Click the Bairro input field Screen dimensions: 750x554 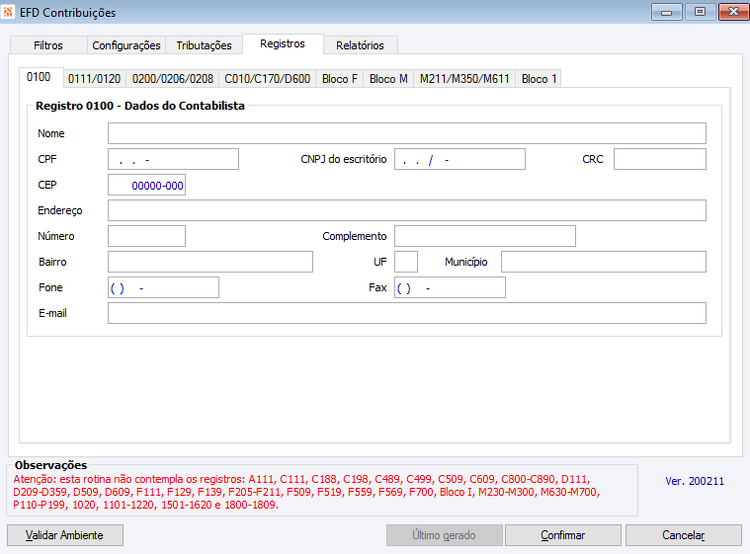(210, 262)
